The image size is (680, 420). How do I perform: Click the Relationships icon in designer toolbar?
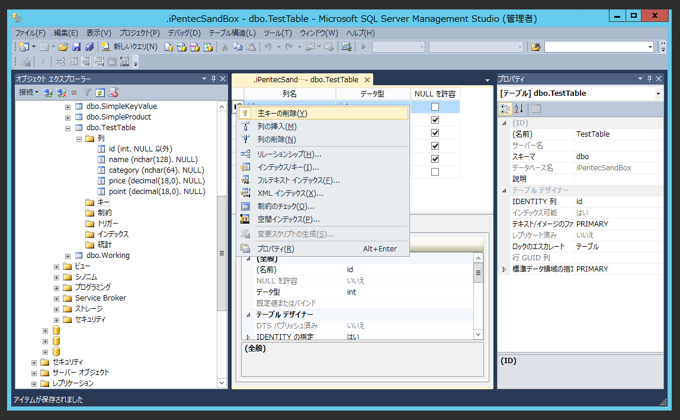point(60,62)
